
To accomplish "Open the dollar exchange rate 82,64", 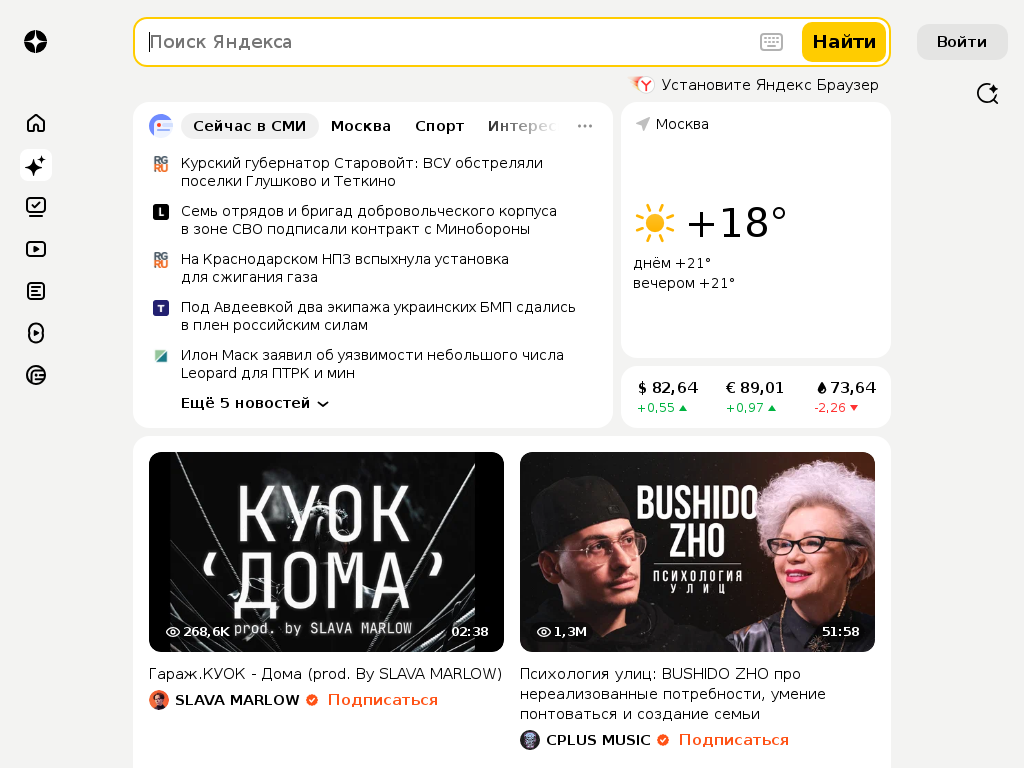I will [x=667, y=396].
